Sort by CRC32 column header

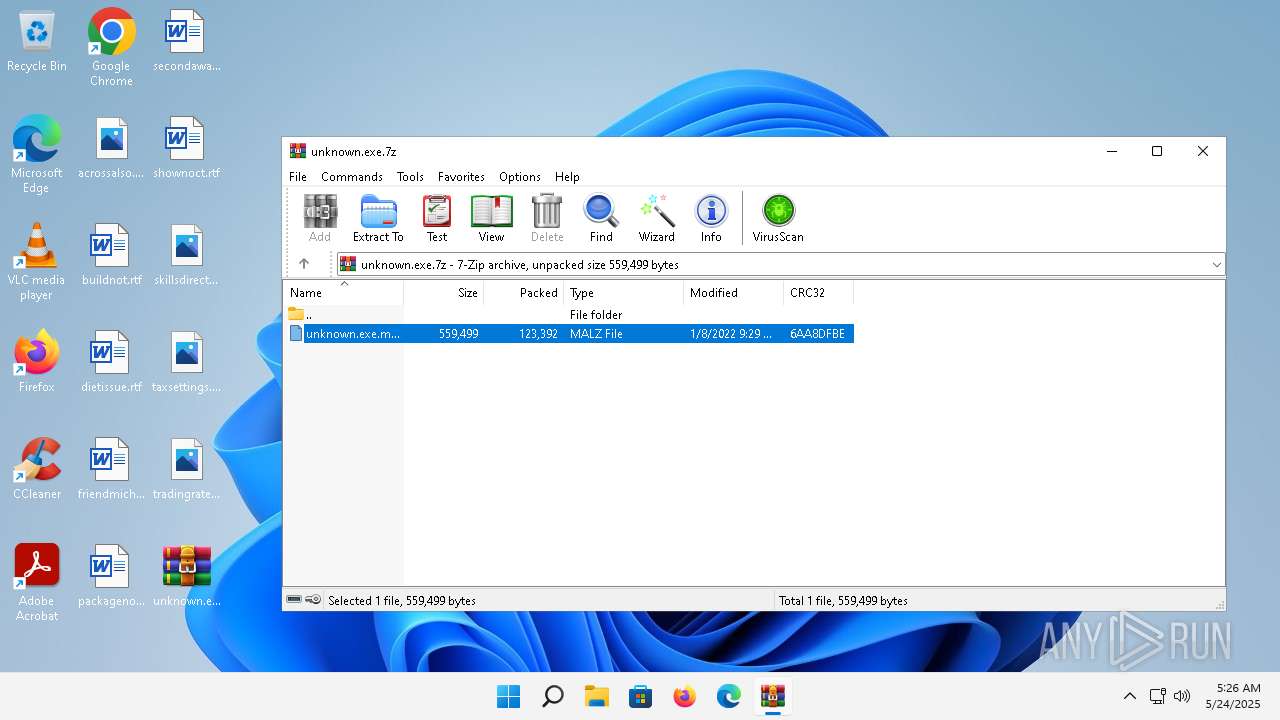coord(818,293)
